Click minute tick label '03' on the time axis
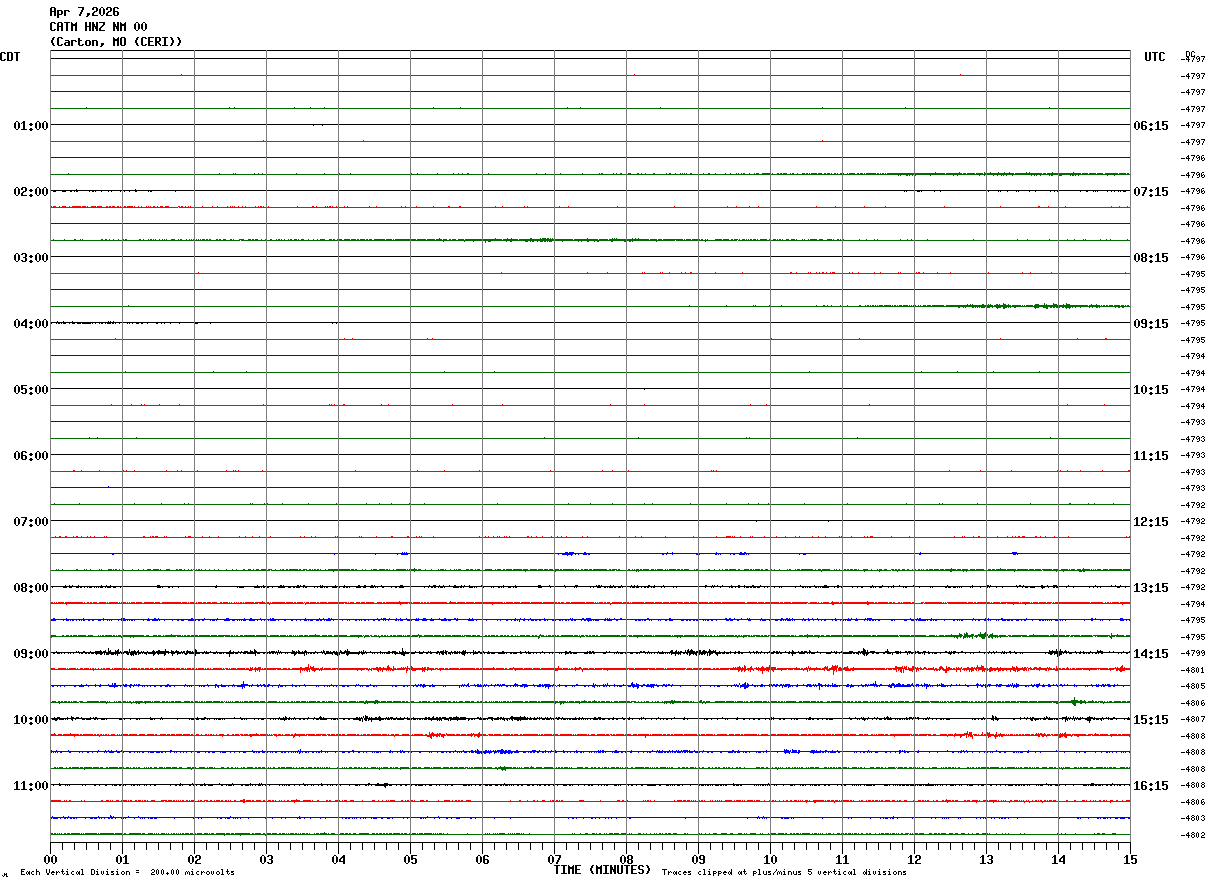1210x886 pixels. pos(266,860)
